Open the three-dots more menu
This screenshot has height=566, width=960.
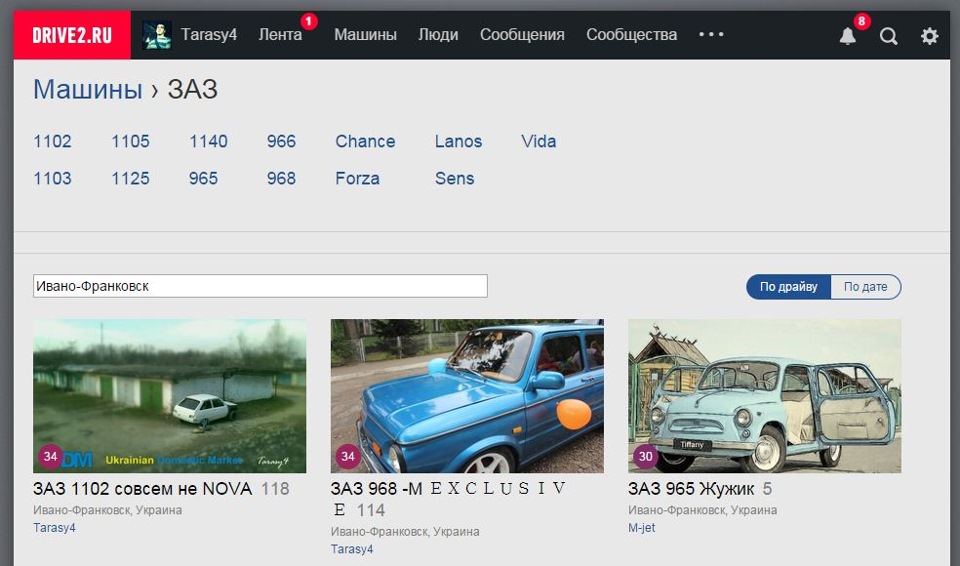[711, 34]
